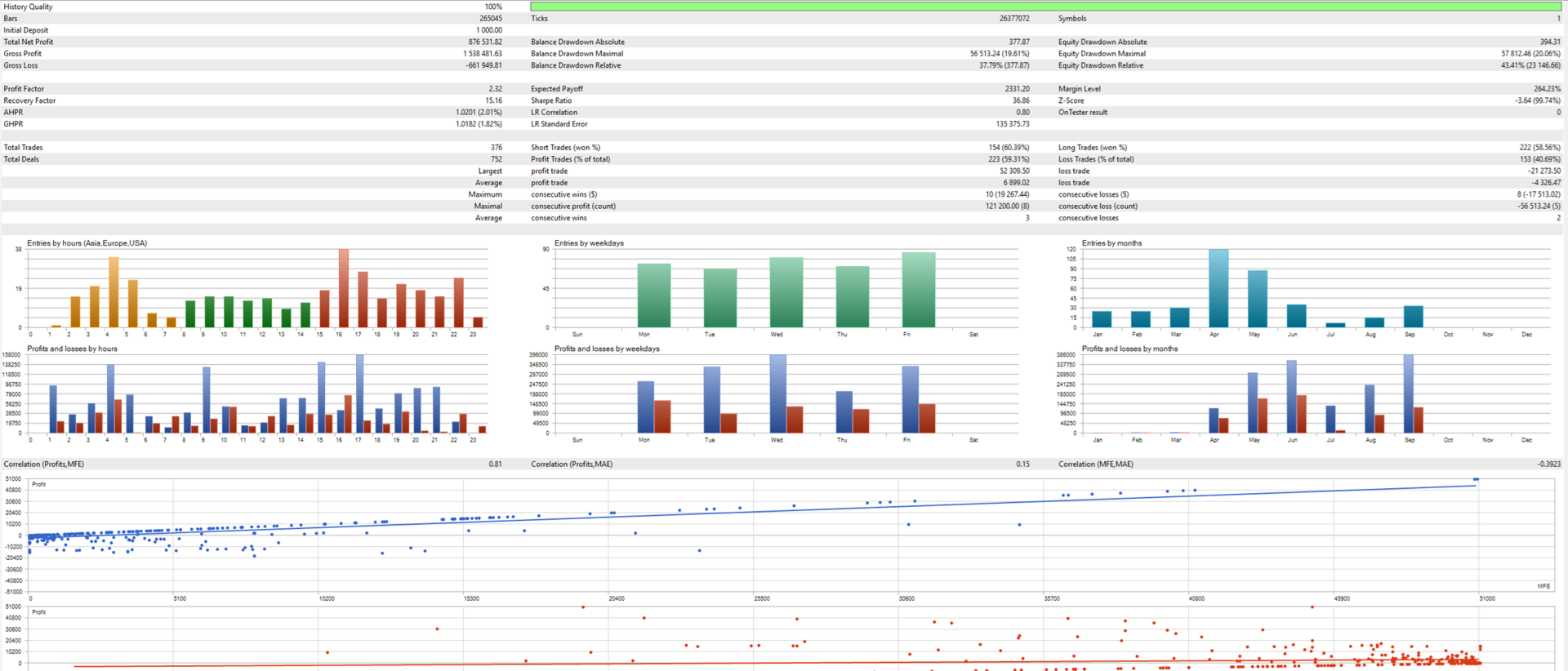This screenshot has height=671, width=1568.
Task: Click the hour 16 bar in Entries by hours
Action: (344, 288)
